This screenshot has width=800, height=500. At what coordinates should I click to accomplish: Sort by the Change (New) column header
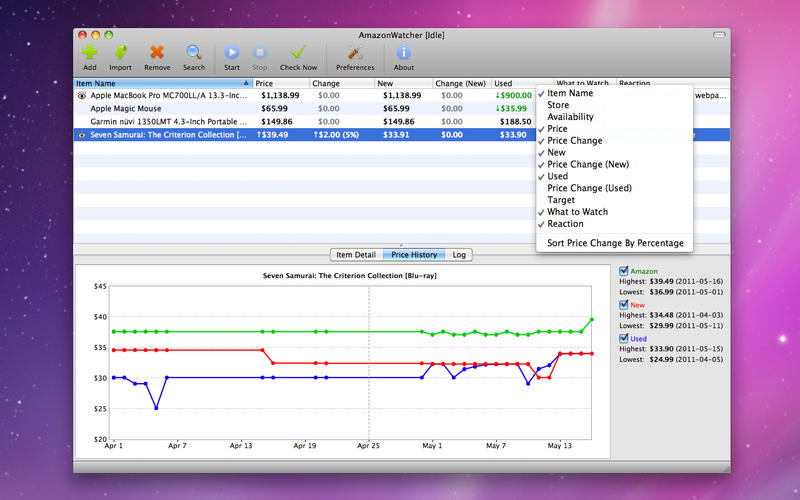tap(462, 83)
